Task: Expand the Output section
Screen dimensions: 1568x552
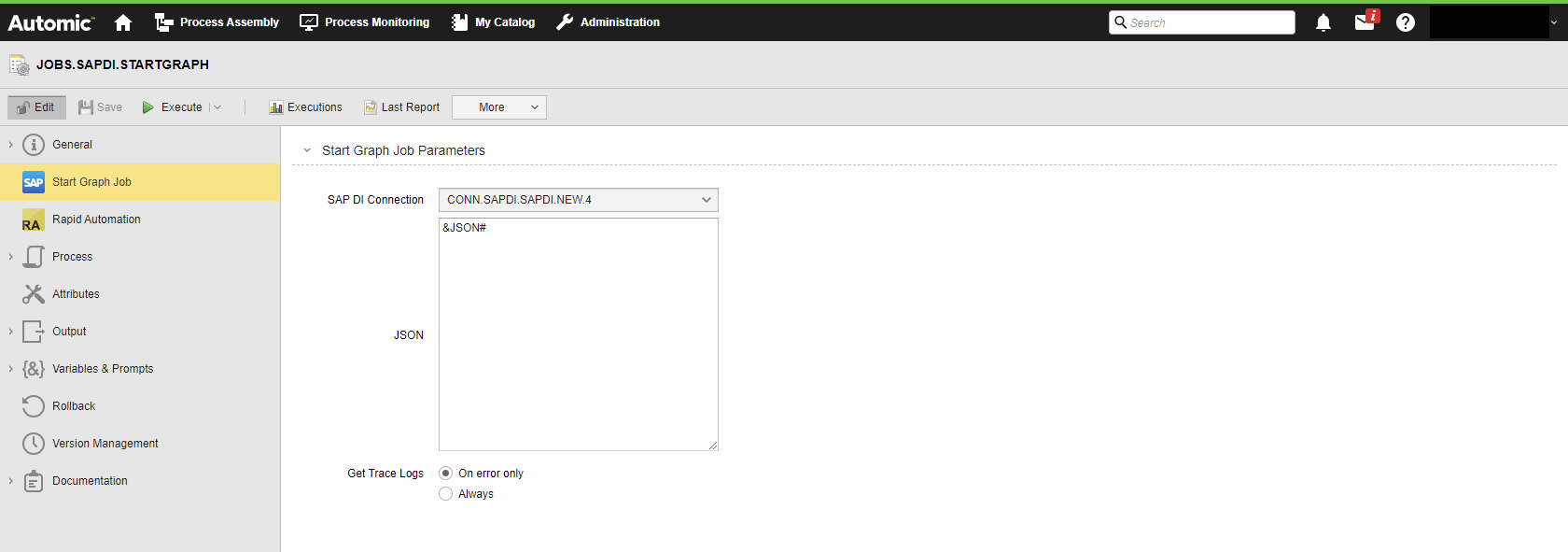Action: [x=10, y=332]
